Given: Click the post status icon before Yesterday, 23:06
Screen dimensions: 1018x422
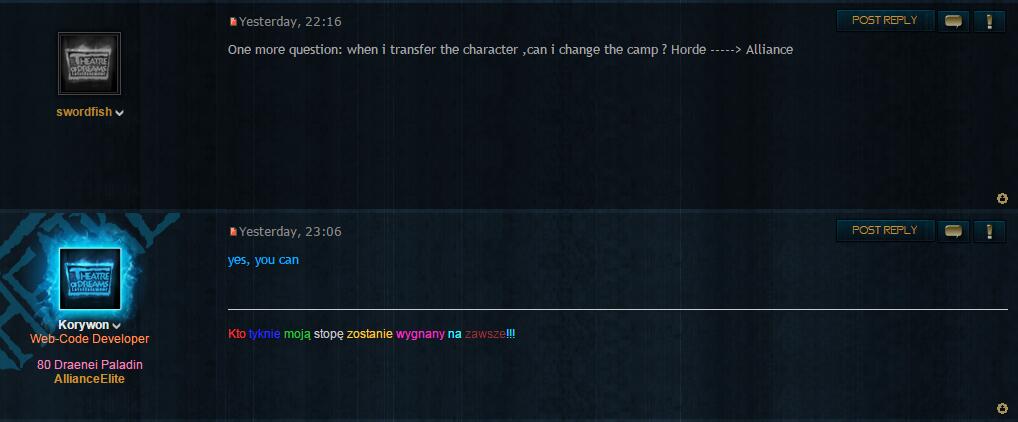Looking at the screenshot, I should coord(233,232).
